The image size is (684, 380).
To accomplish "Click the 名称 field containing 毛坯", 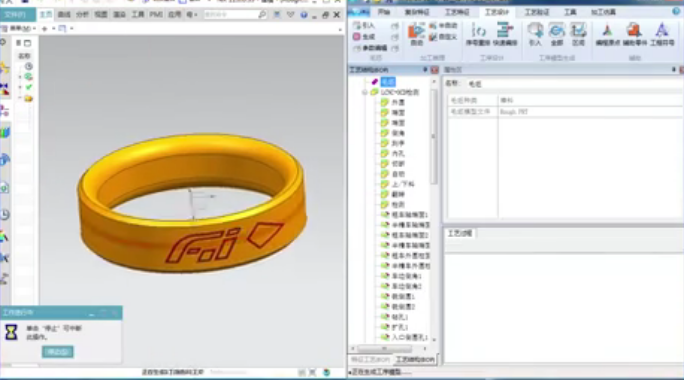I will click(x=574, y=84).
